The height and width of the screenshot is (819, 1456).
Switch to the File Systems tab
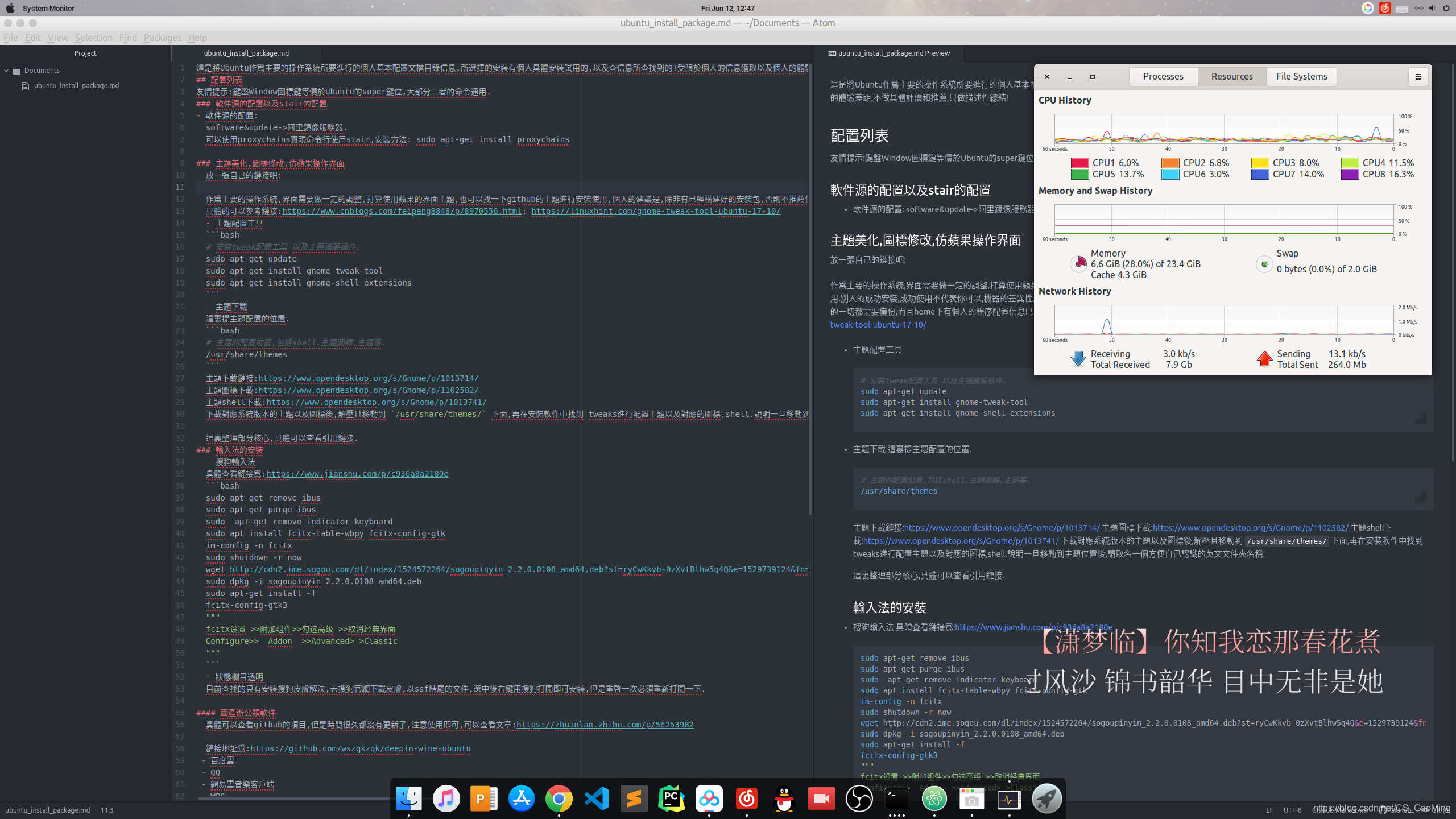pos(1301,77)
